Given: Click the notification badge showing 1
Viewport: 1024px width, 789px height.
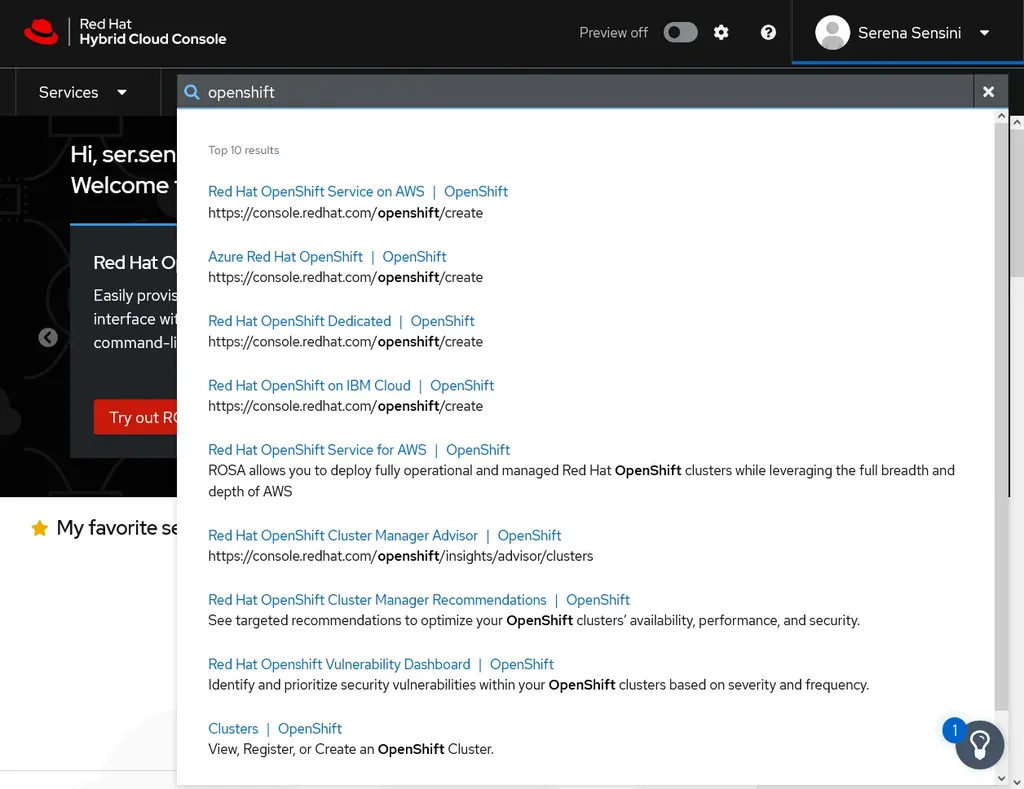Looking at the screenshot, I should click(x=954, y=730).
